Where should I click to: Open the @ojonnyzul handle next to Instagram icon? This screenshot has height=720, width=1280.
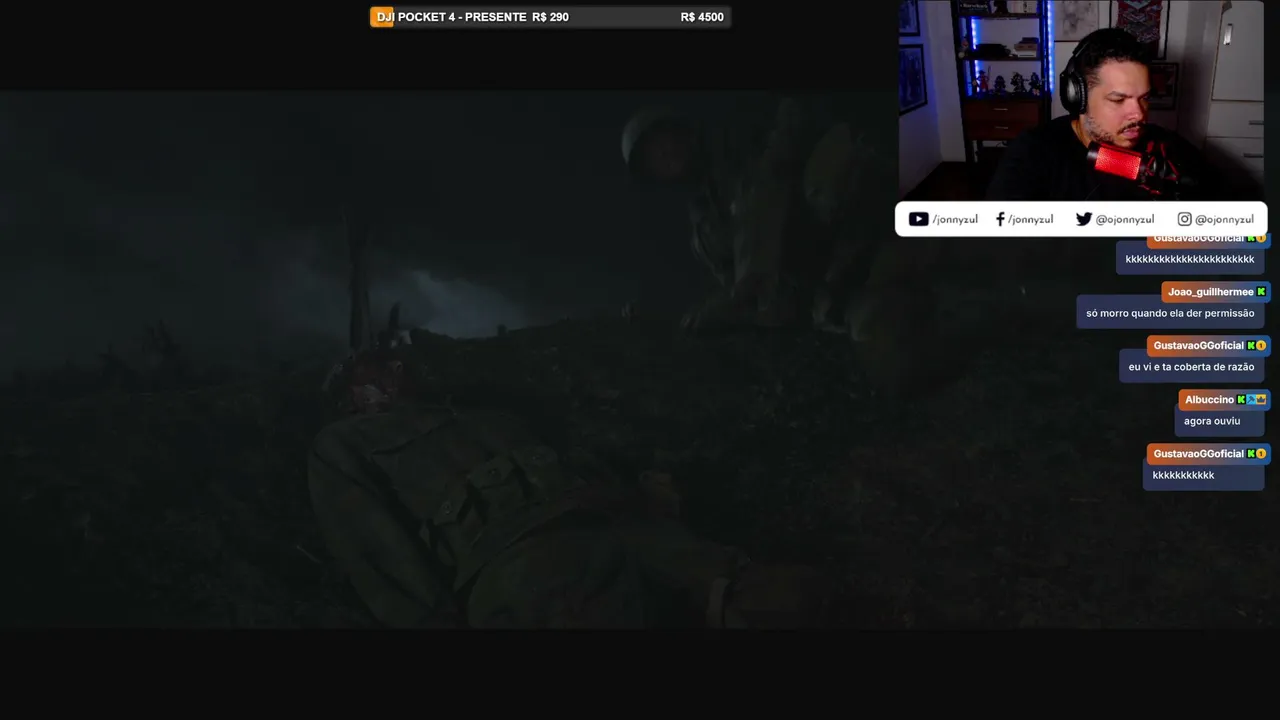tap(1224, 220)
